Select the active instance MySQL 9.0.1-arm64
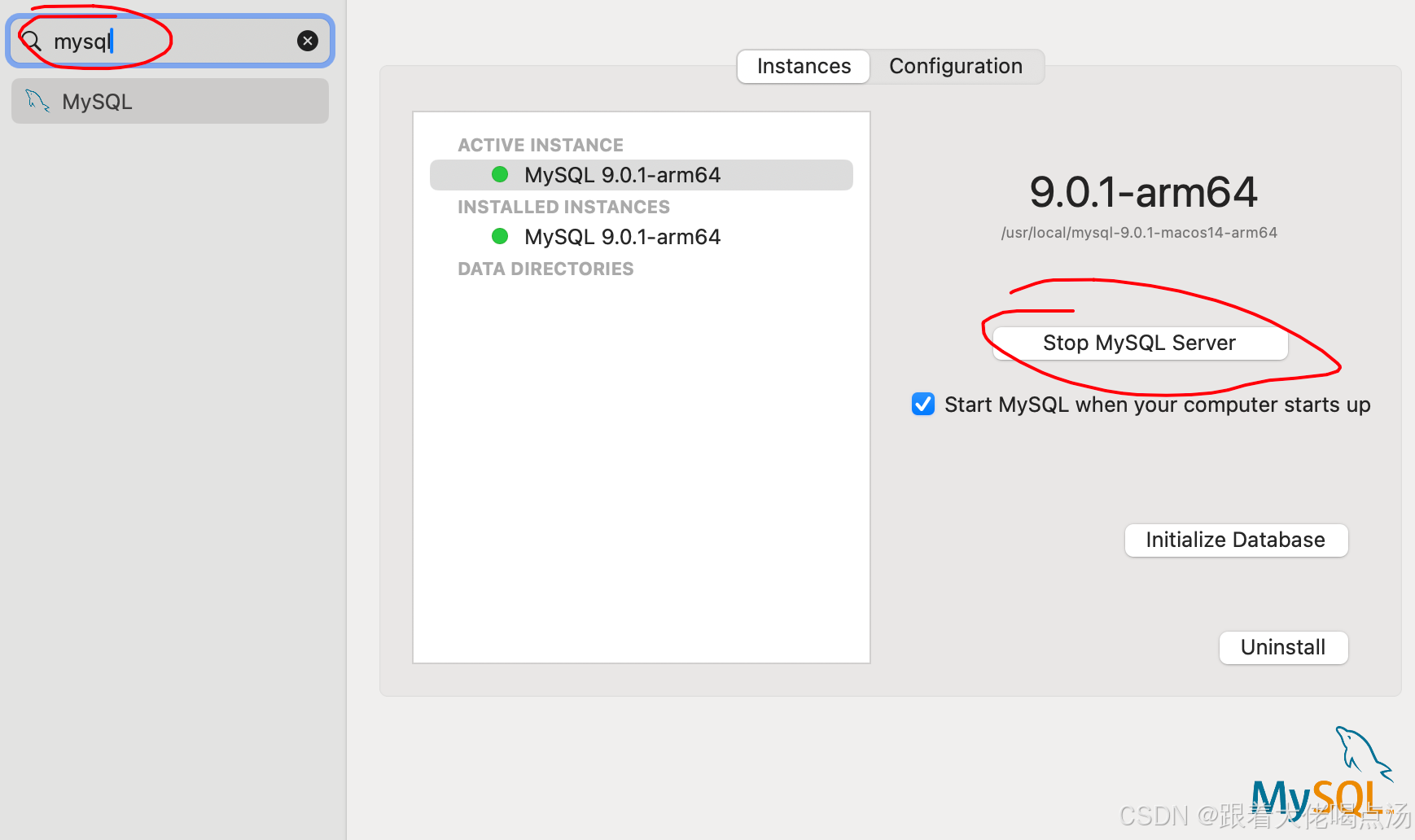 pyautogui.click(x=642, y=175)
